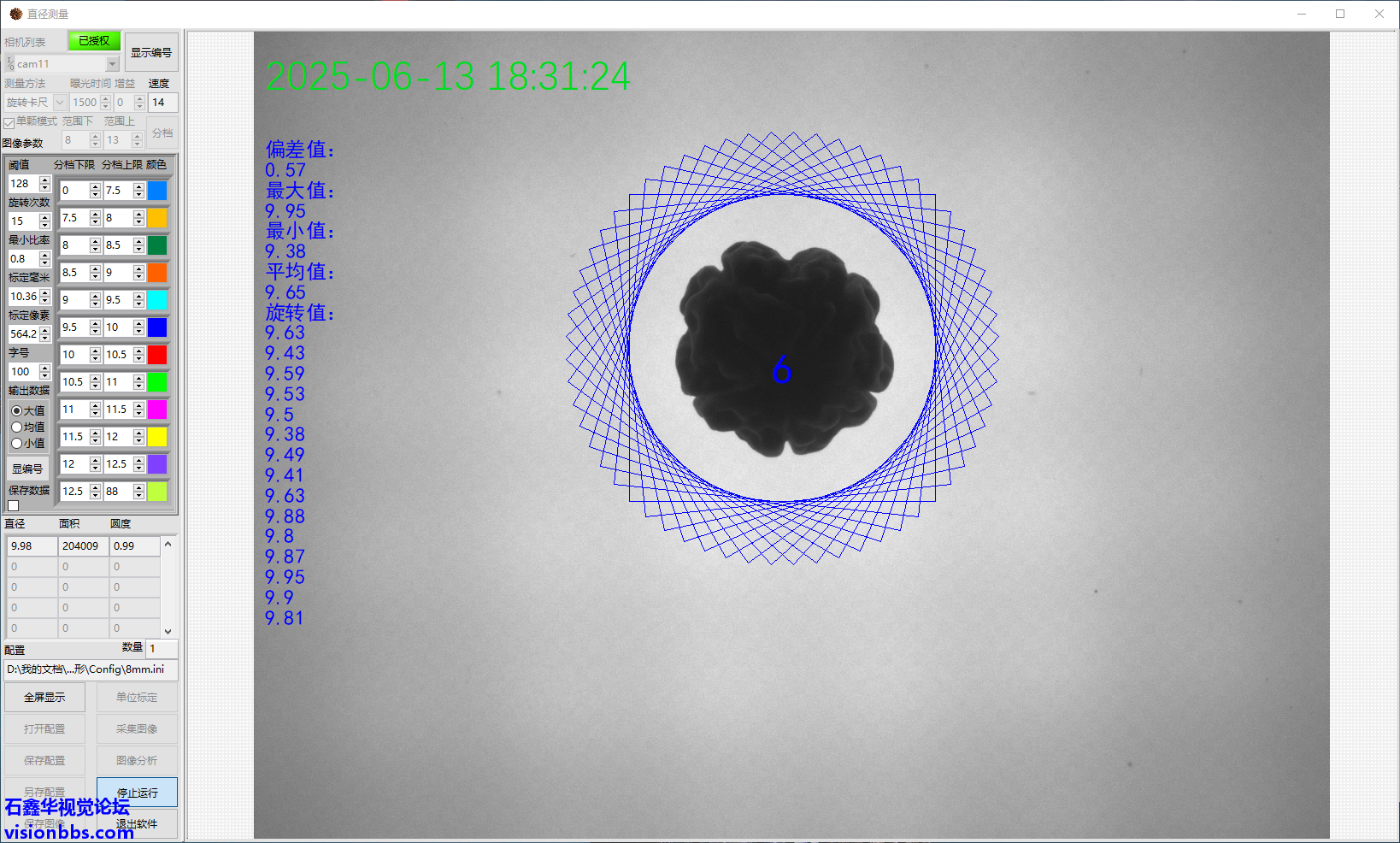The width and height of the screenshot is (1400, 843).
Task: Open the cam11 camera selection dropdown
Action: 112,63
